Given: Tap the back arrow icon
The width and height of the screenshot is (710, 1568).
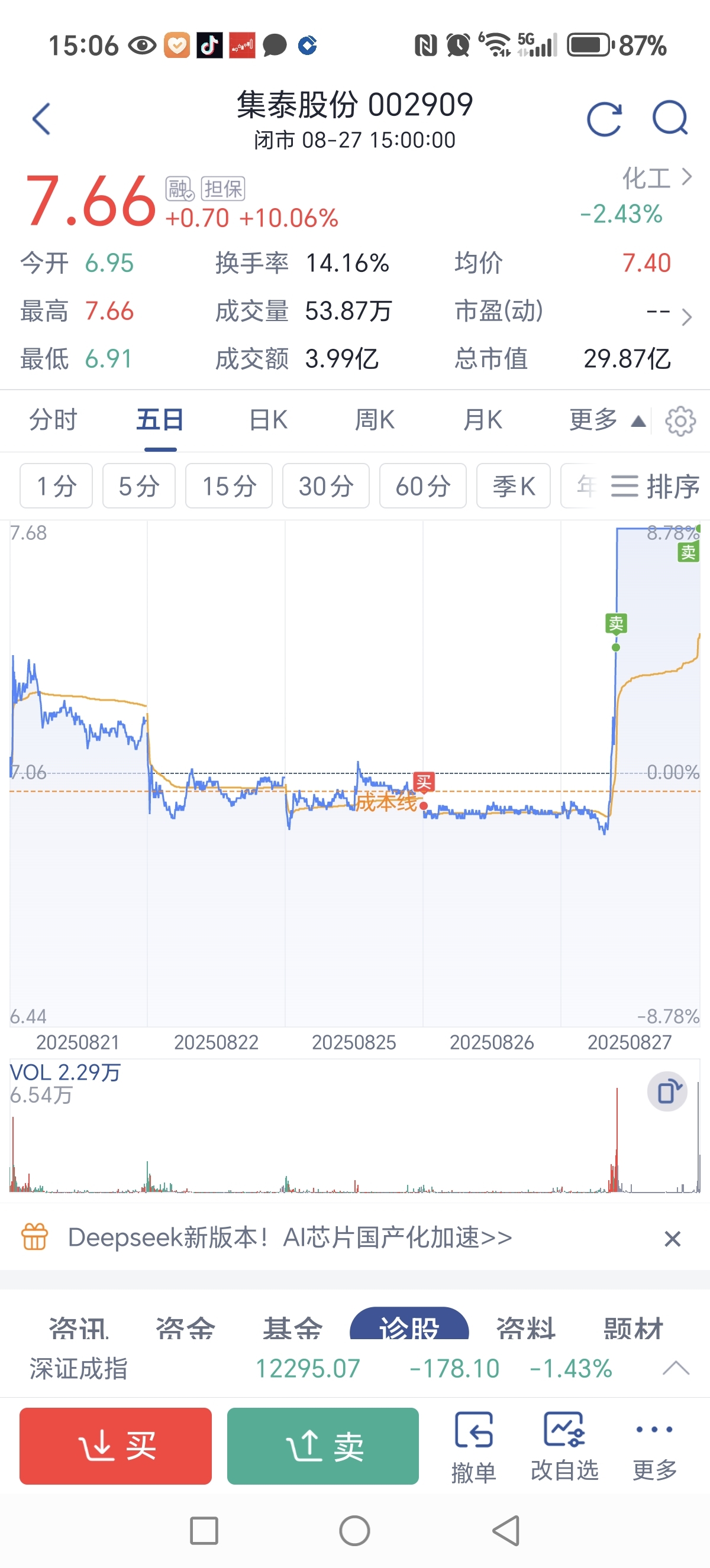Looking at the screenshot, I should pos(41,118).
